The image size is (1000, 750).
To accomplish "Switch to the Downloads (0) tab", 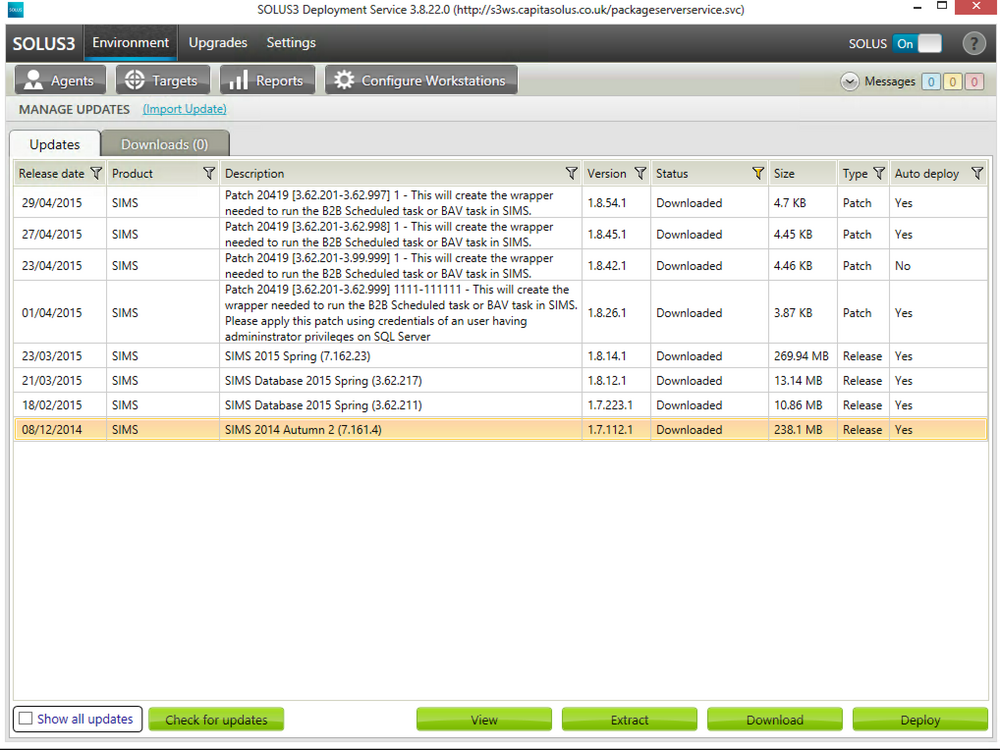I will [x=165, y=144].
